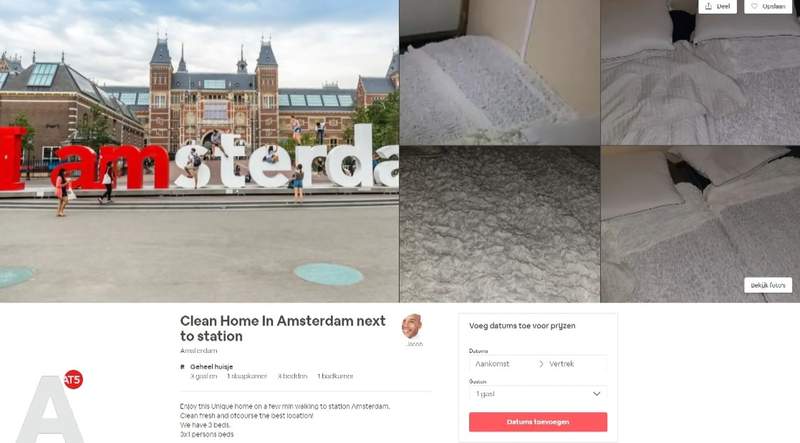Click the AT5 logo watermark

(51, 406)
